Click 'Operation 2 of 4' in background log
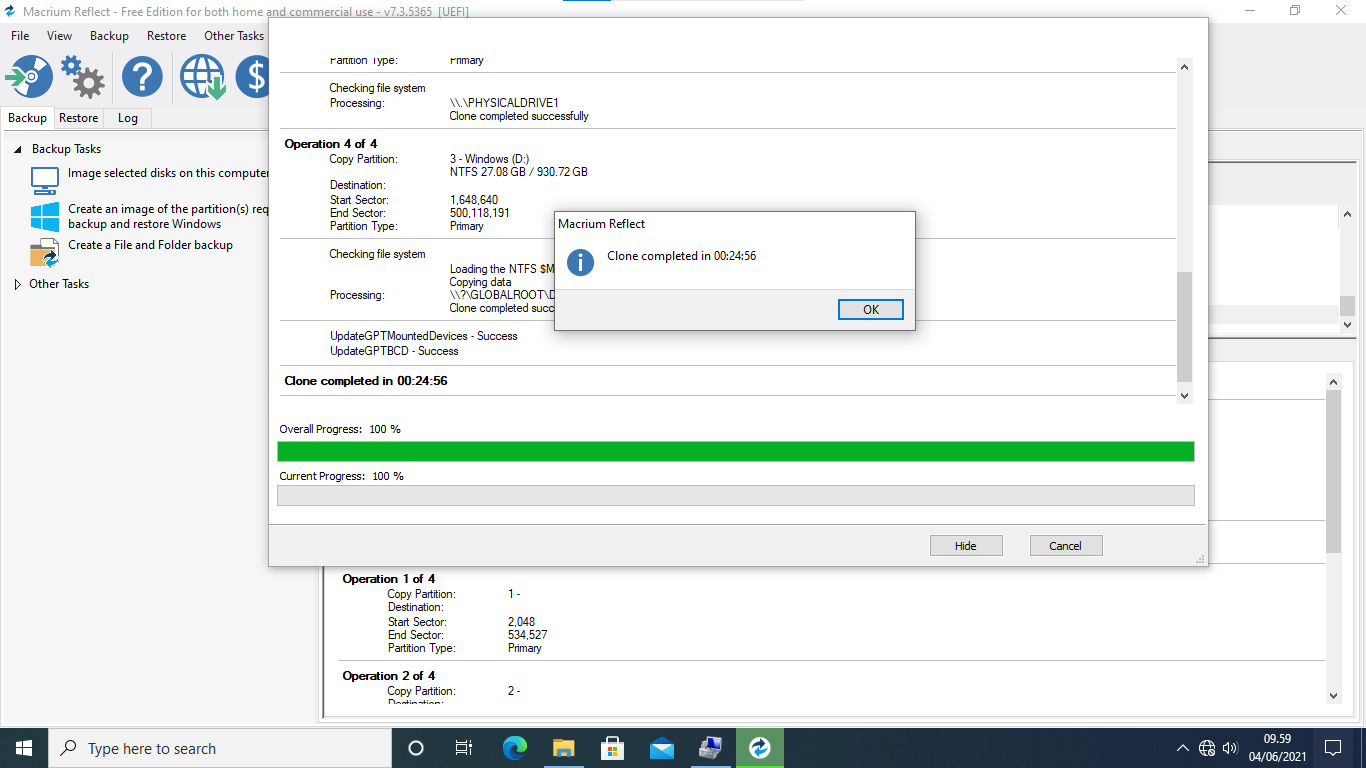 (x=389, y=676)
